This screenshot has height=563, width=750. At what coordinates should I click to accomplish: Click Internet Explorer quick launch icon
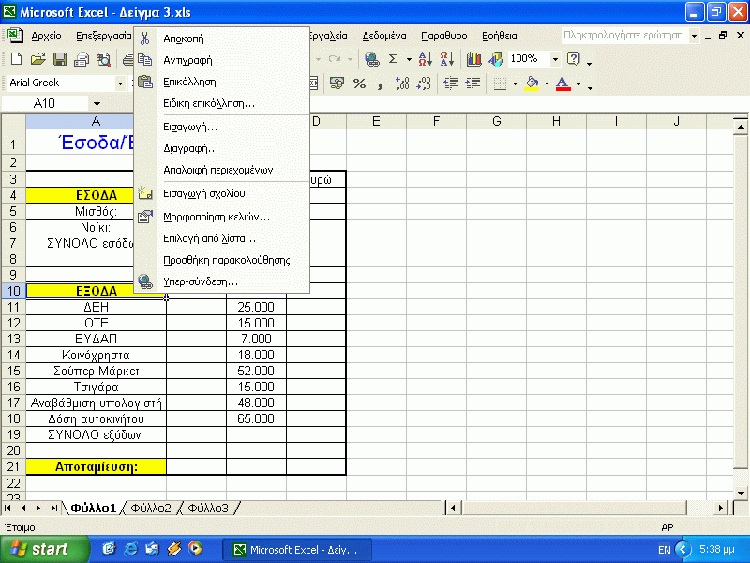(x=131, y=549)
